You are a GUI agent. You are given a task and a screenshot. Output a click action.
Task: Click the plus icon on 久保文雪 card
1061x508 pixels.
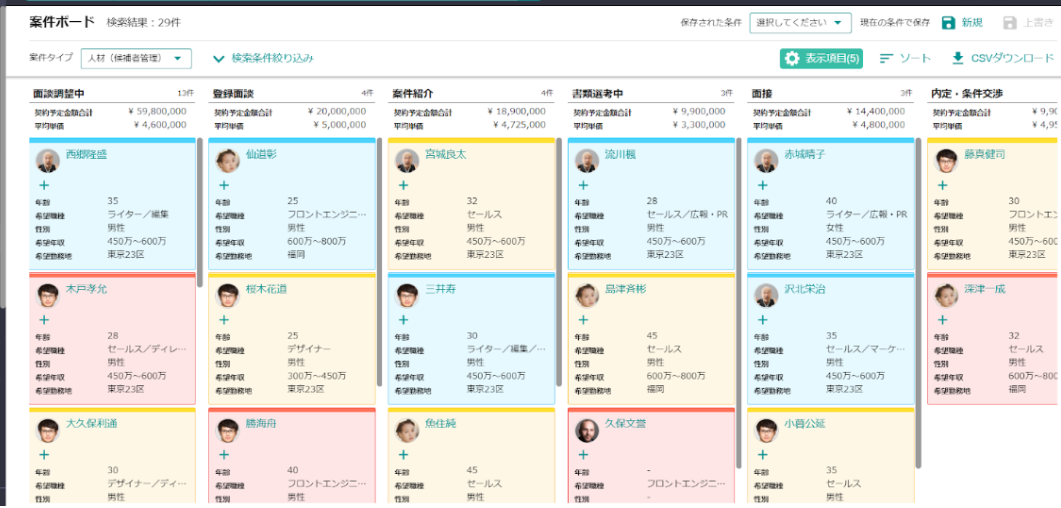583,454
